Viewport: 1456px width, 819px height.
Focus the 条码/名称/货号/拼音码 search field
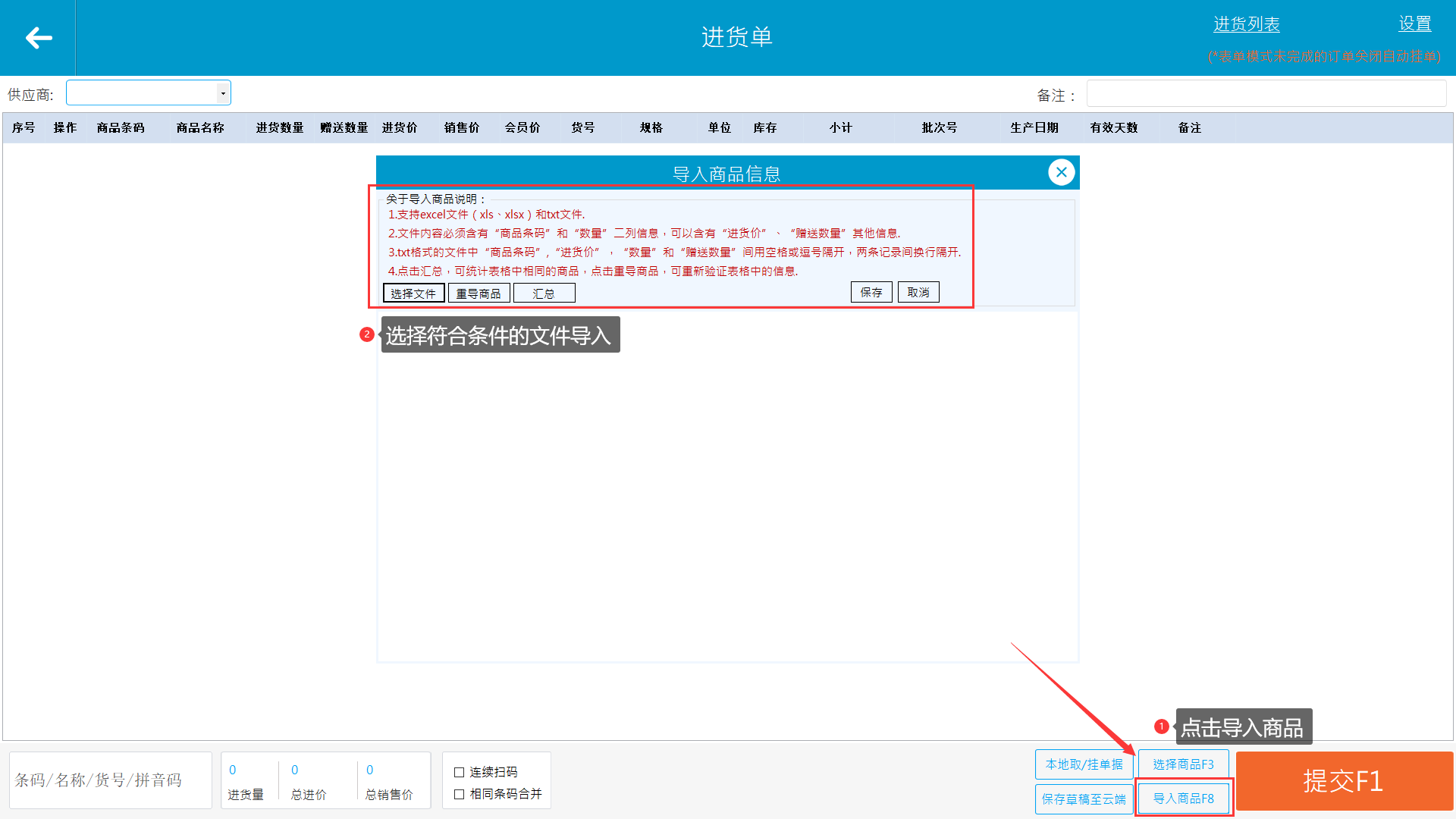pyautogui.click(x=111, y=780)
